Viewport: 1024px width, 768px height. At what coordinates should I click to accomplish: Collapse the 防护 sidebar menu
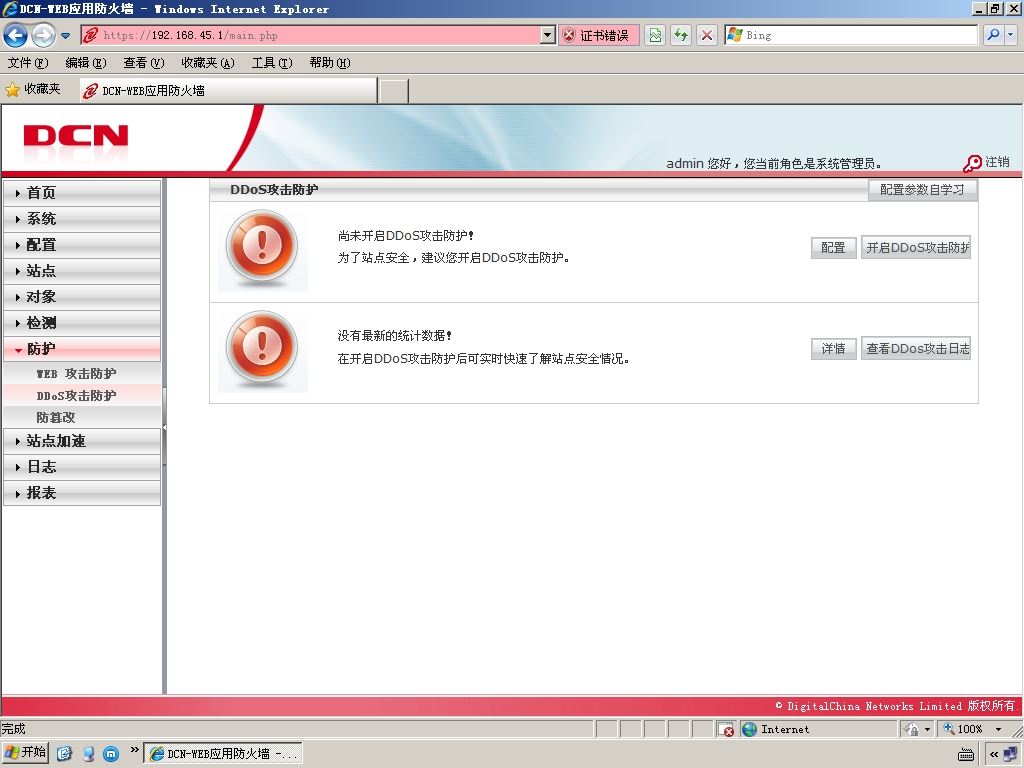82,349
